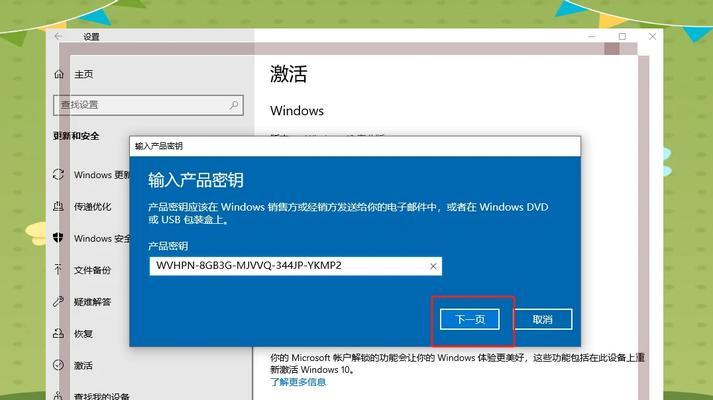Click the 取消 cancel button
Image resolution: width=713 pixels, height=400 pixels.
[x=542, y=320]
